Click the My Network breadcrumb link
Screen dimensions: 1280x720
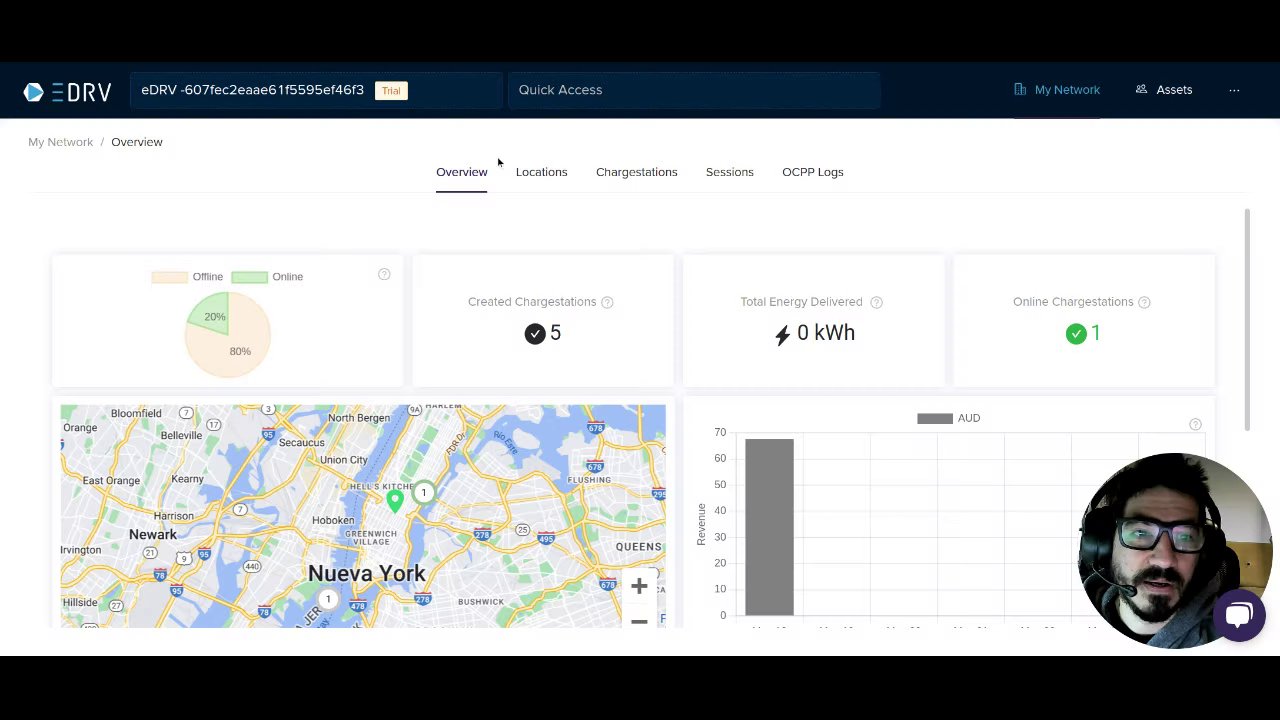tap(60, 142)
